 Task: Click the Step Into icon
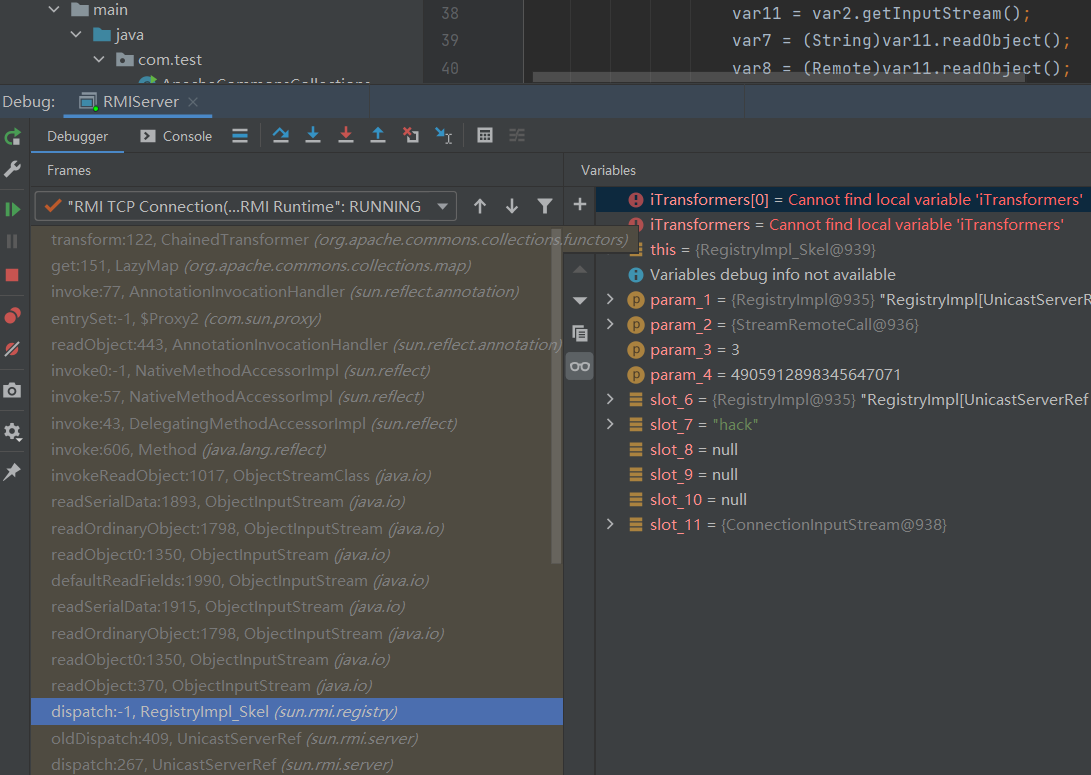pyautogui.click(x=313, y=136)
